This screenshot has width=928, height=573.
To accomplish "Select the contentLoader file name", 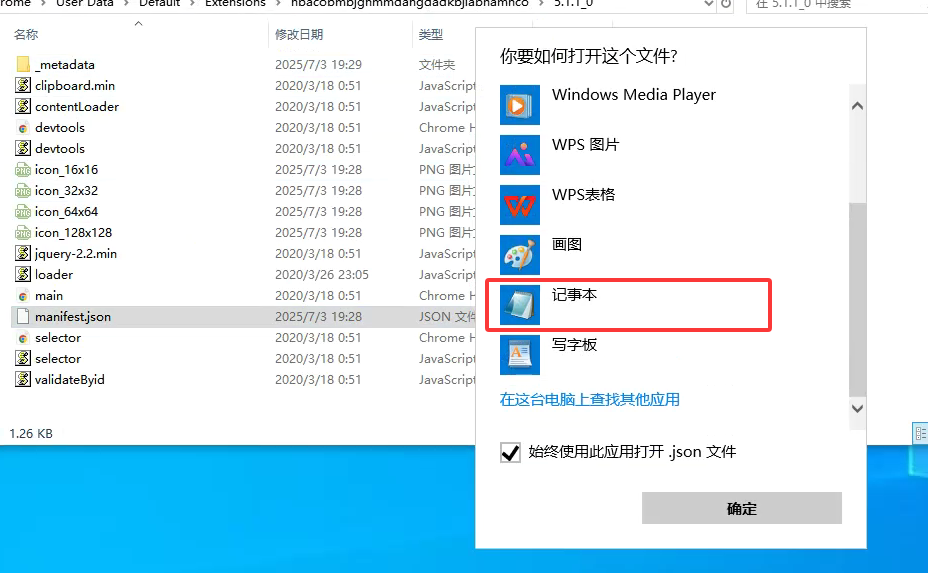I will (x=77, y=107).
